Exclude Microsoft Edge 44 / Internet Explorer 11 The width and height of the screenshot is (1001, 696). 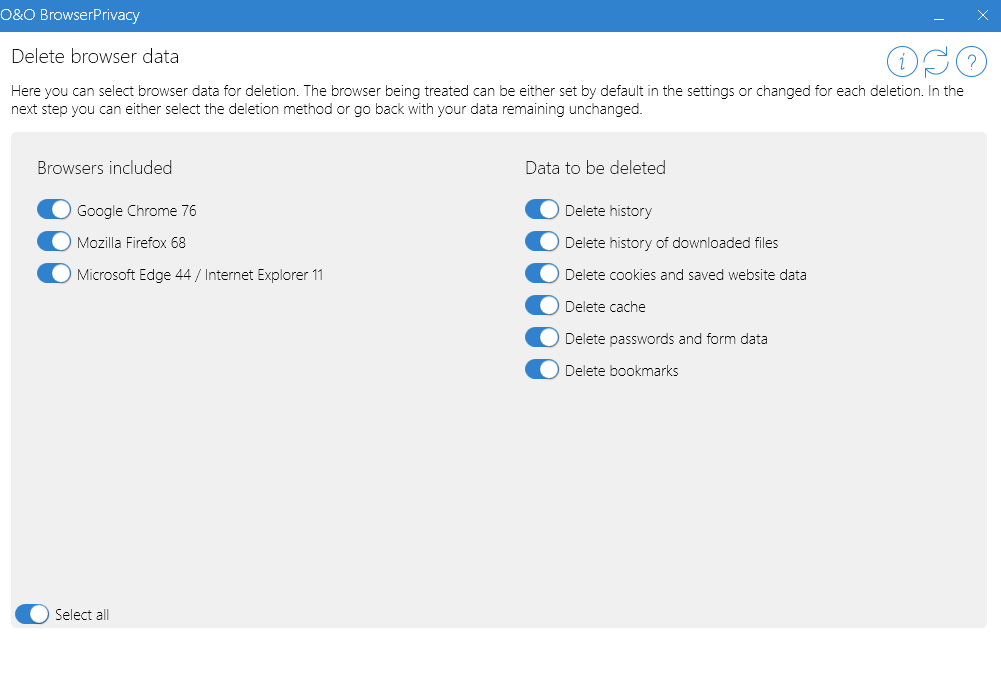54,273
